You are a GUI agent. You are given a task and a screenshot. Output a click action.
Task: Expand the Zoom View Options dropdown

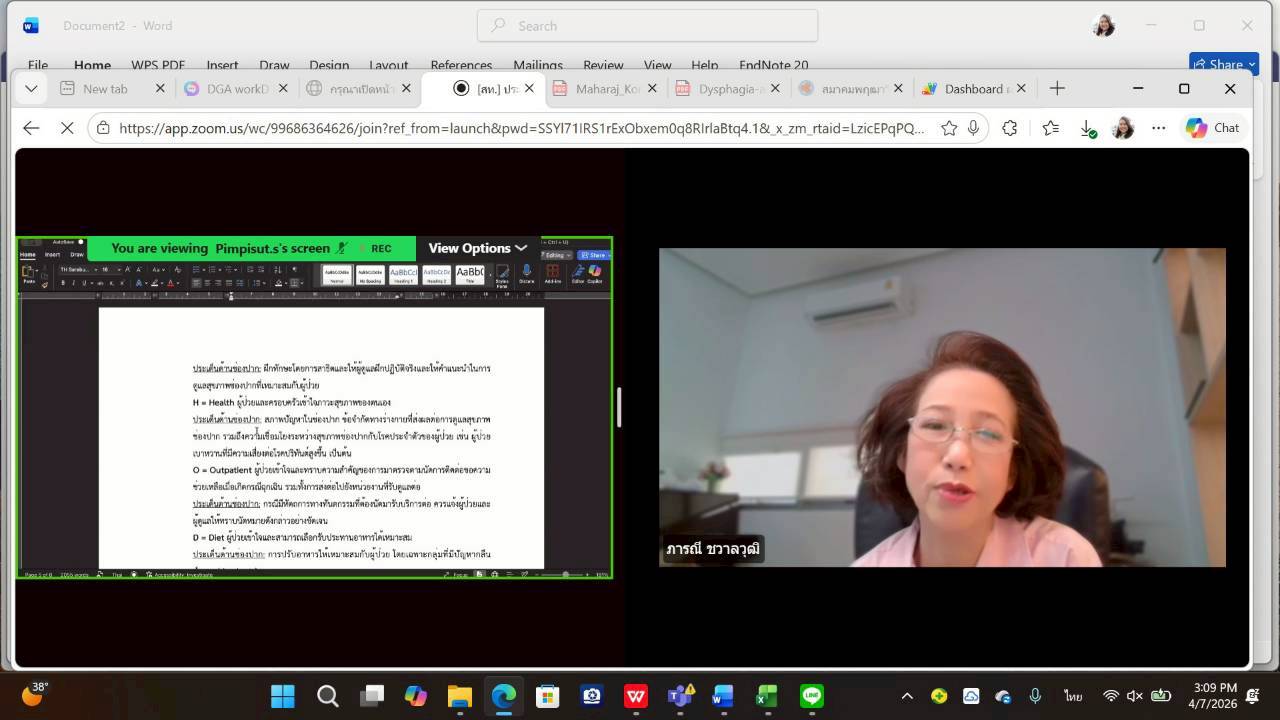coord(477,248)
